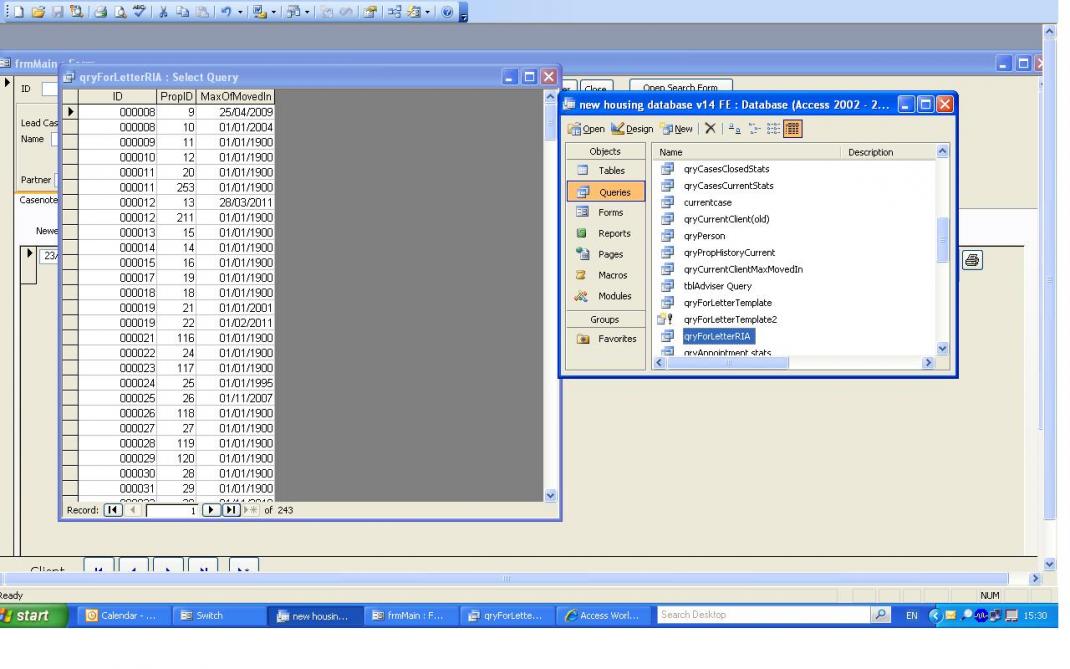Click the OfficeLinks icon

click(x=259, y=12)
